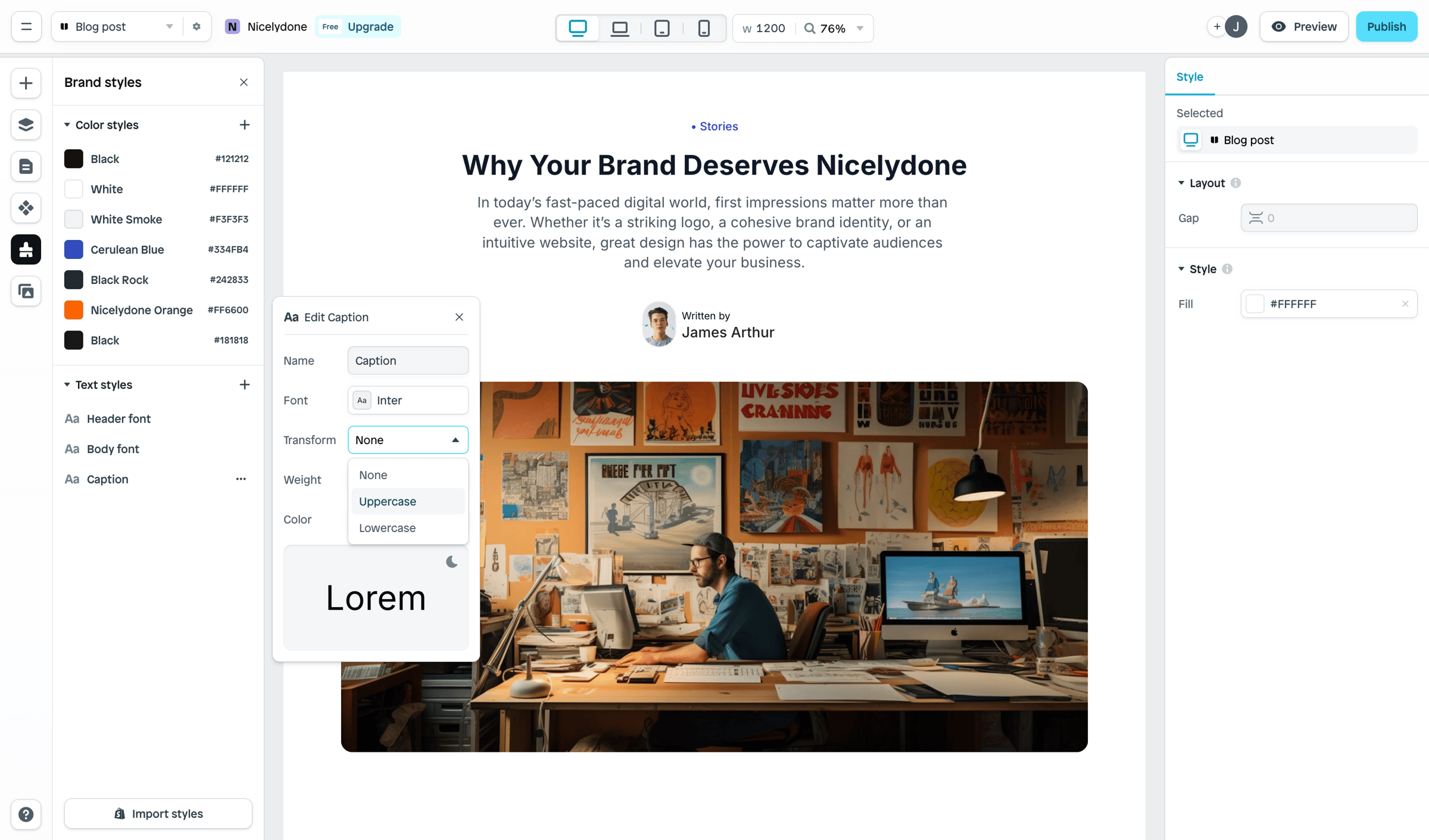Open the Add elements plus panel
1429x840 pixels.
point(26,83)
